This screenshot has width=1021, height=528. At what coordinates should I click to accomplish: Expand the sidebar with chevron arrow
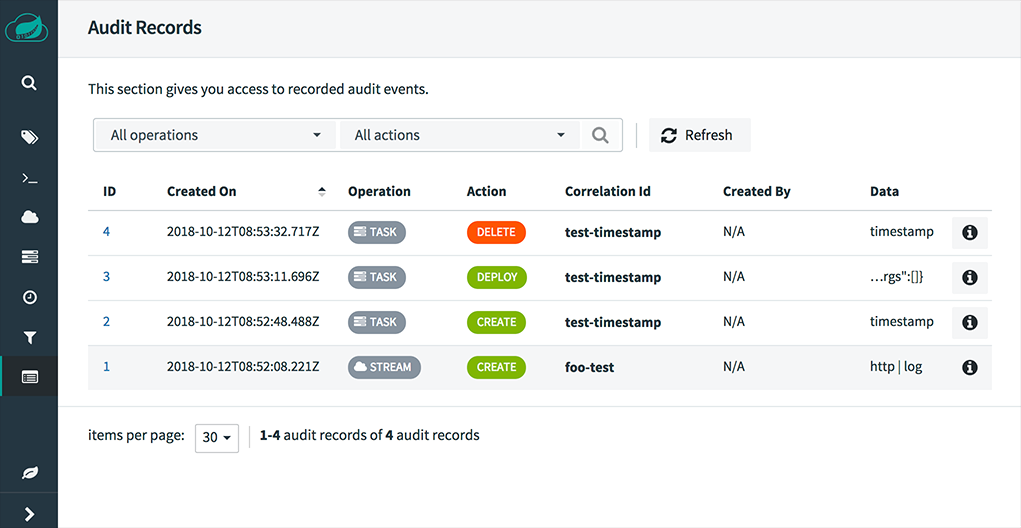[x=29, y=514]
